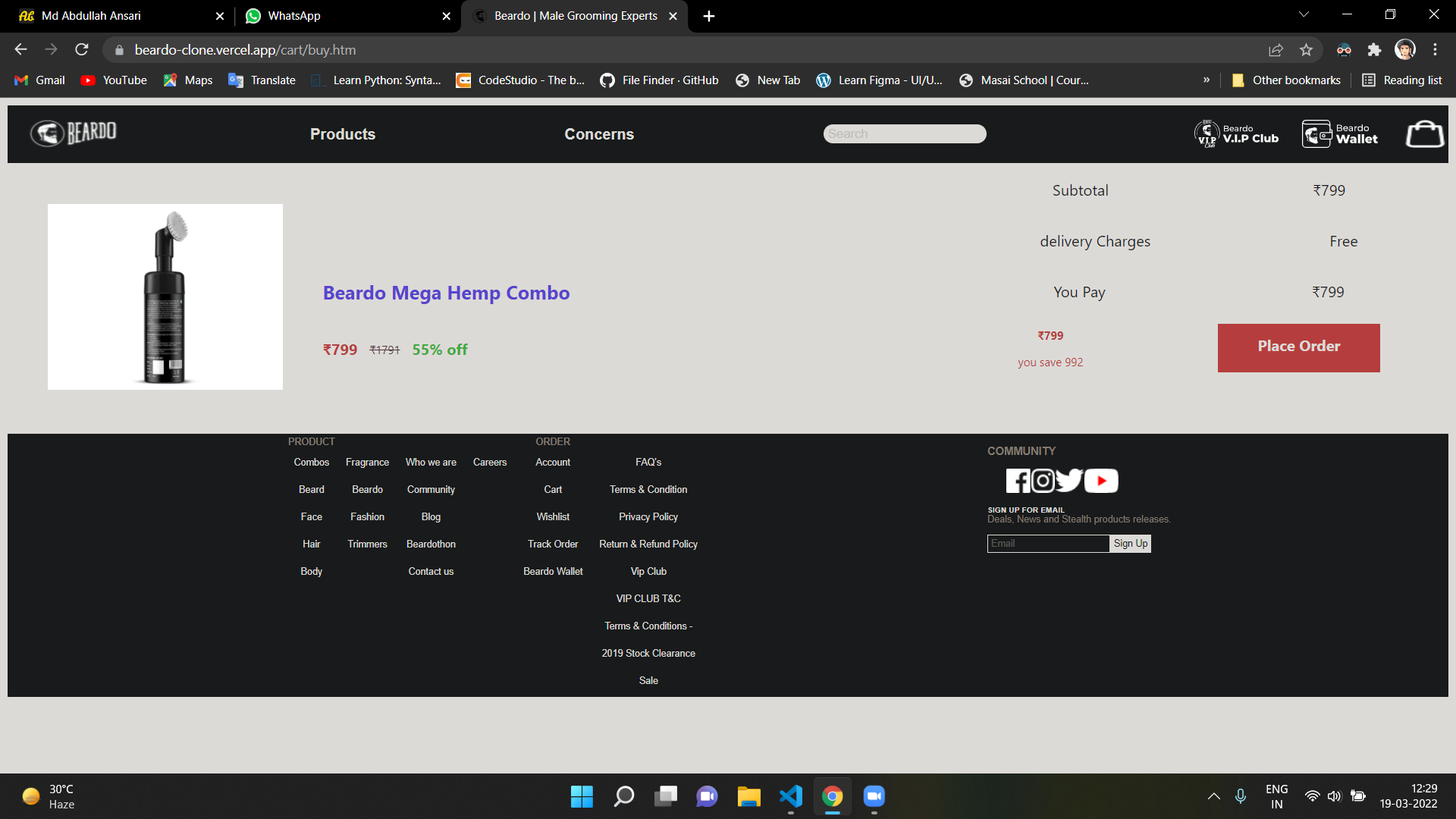The height and width of the screenshot is (819, 1456).
Task: Open Zoom from taskbar
Action: pos(874,796)
